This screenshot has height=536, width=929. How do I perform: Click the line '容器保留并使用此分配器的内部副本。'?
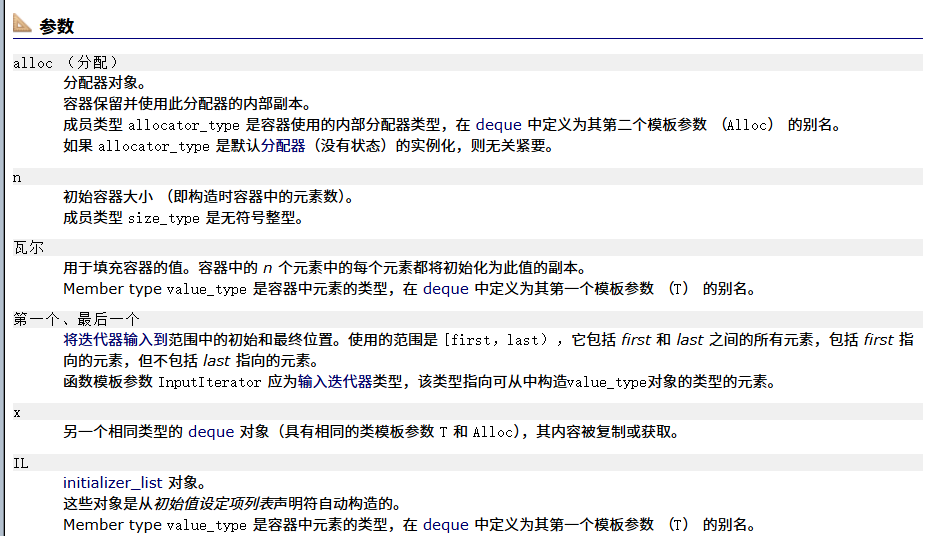pos(187,104)
